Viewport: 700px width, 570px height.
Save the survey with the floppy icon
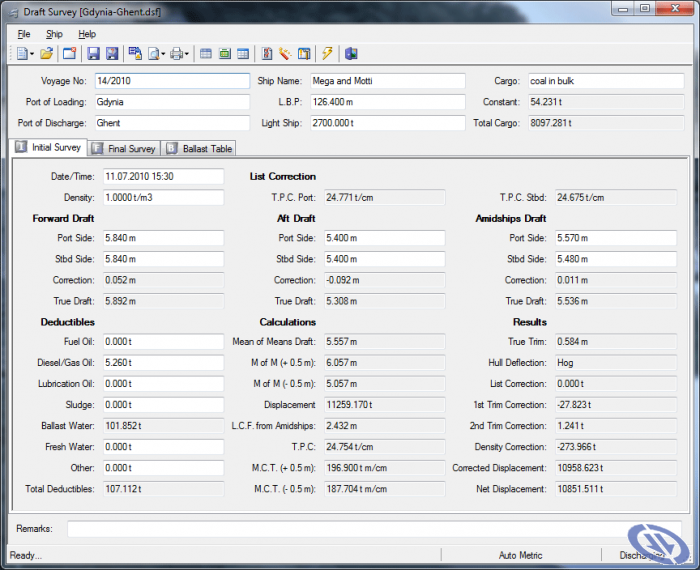pos(93,54)
